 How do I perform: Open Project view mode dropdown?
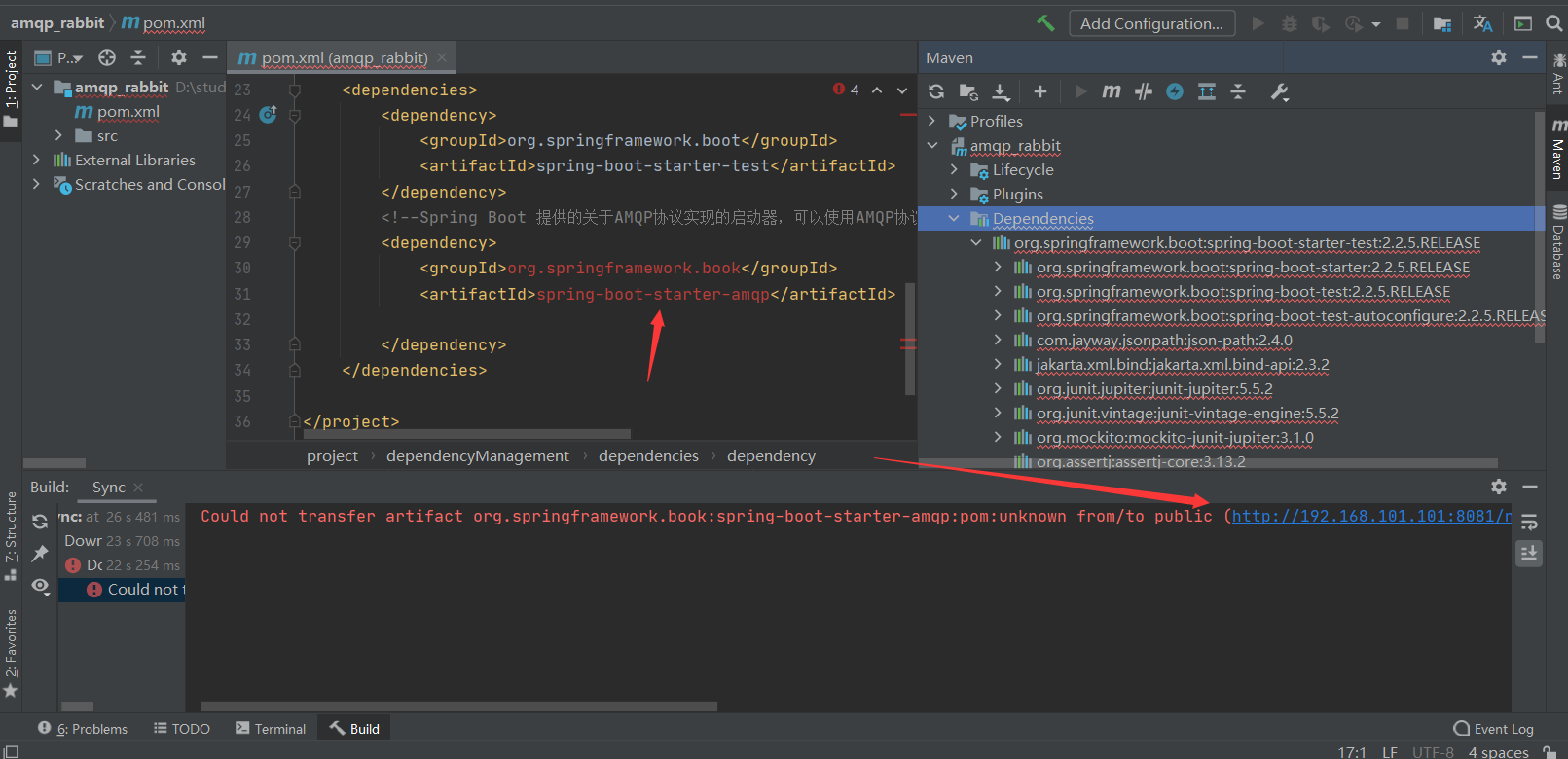58,57
